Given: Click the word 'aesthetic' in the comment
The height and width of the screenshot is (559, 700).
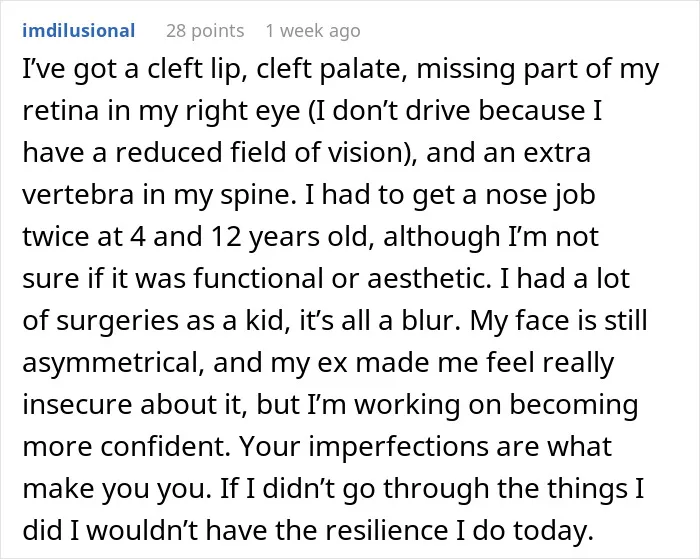Looking at the screenshot, I should click(x=425, y=279).
